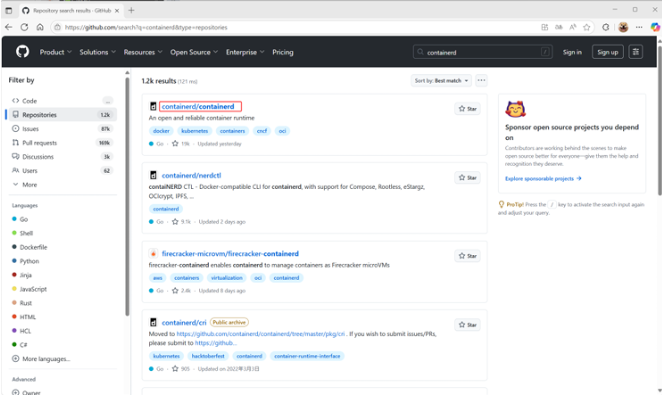Image resolution: width=662 pixels, height=409 pixels.
Task: Open the browser three-dots settings menu
Action: (x=639, y=27)
